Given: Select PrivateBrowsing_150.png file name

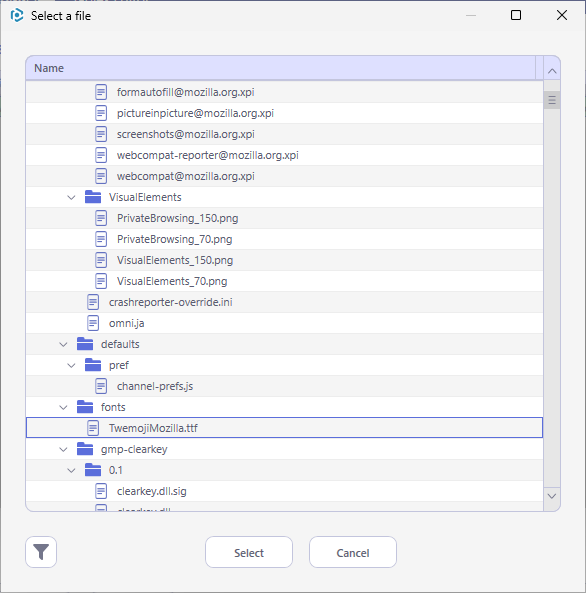Looking at the screenshot, I should pos(177,218).
